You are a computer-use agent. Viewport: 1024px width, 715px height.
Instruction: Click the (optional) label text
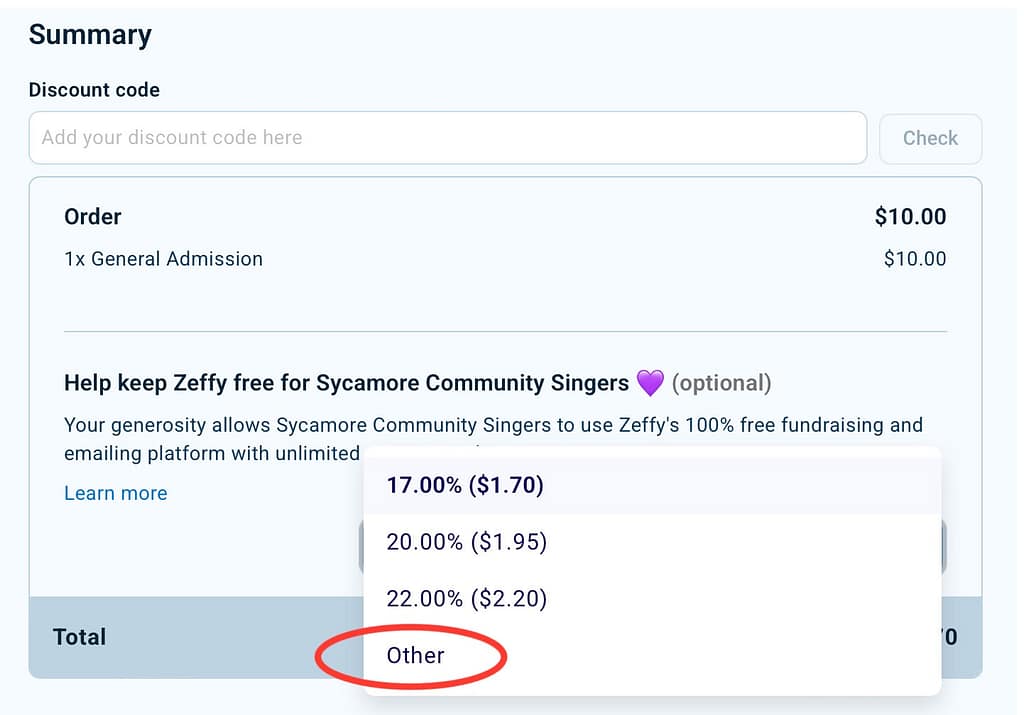coord(721,383)
